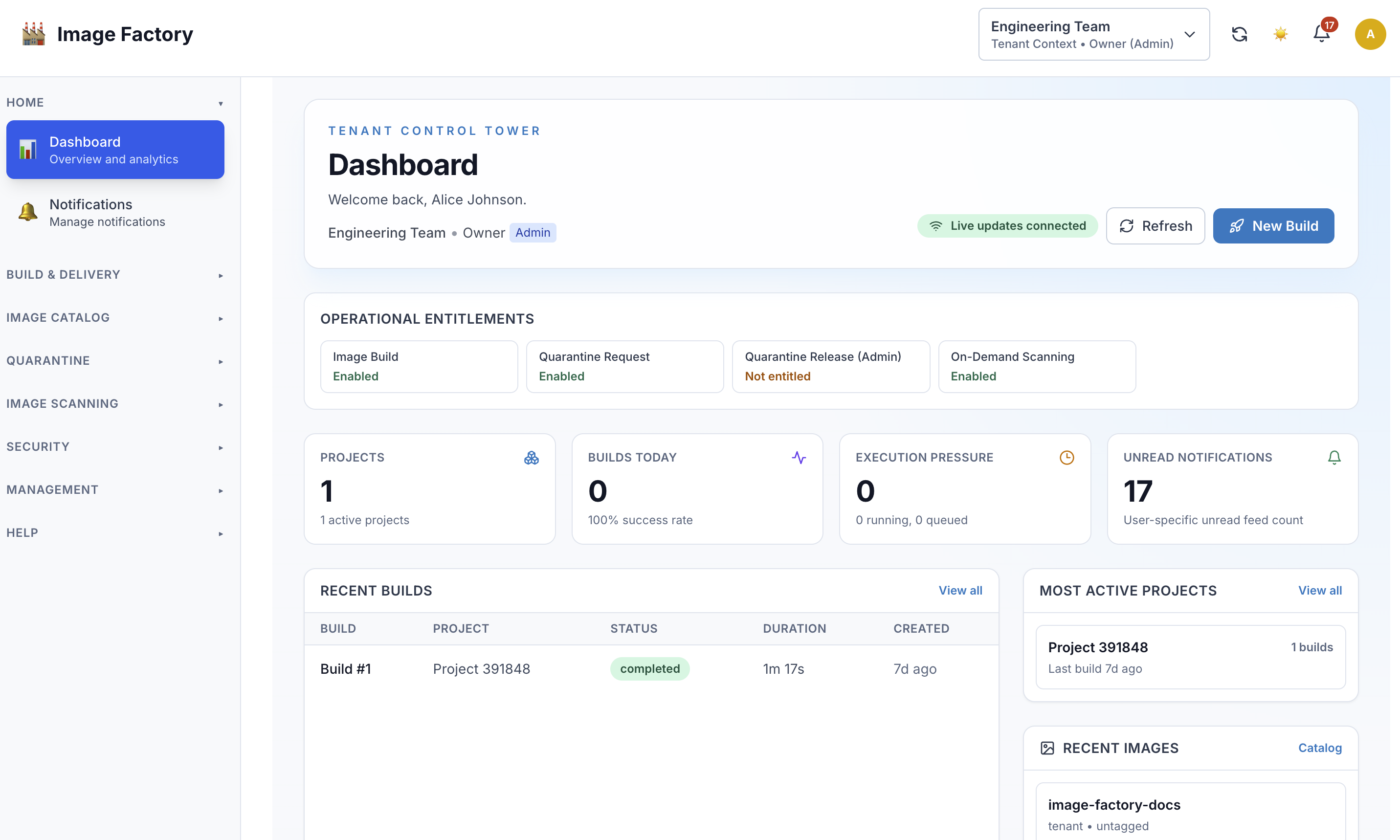Open notifications via the bell icon

point(1321,34)
